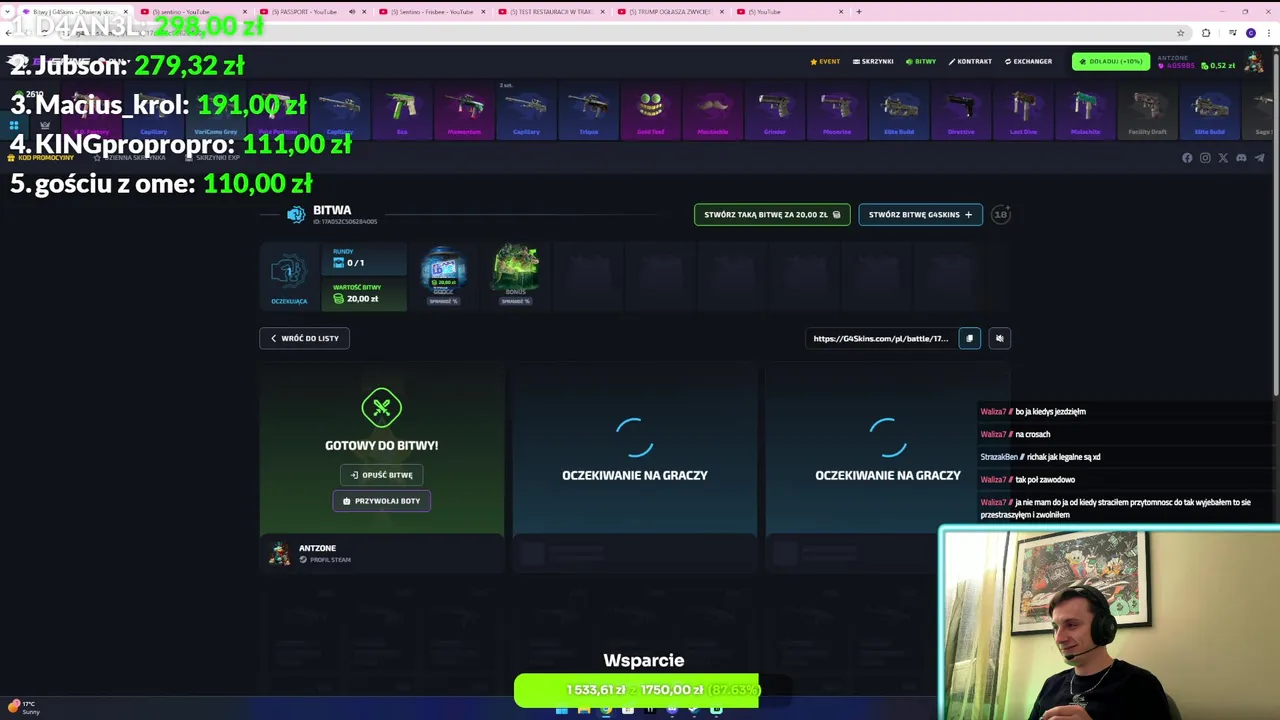
Task: Open the ANTZONE user avatar in header
Action: coord(1254,62)
